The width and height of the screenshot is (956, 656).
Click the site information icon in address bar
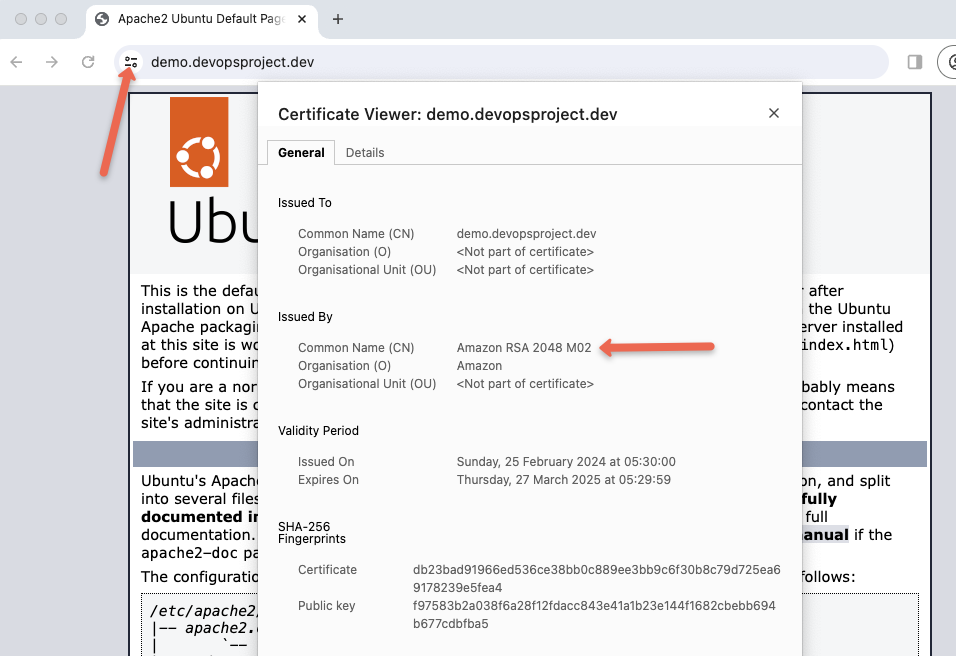[x=130, y=62]
